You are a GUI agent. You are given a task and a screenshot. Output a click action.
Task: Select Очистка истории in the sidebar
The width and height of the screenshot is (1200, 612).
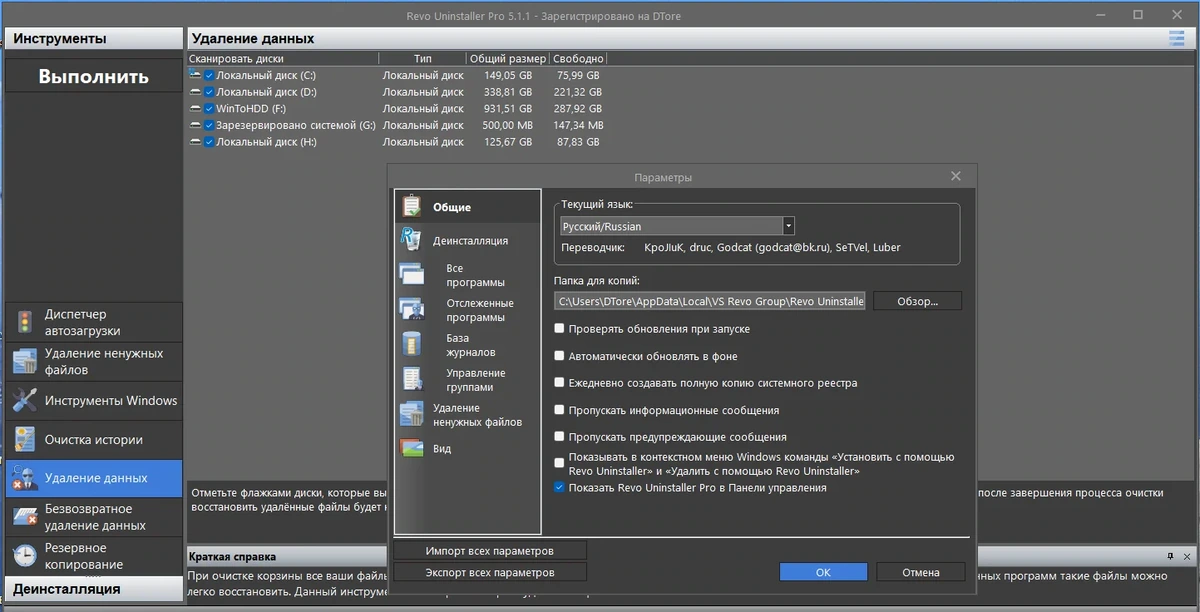pyautogui.click(x=94, y=440)
